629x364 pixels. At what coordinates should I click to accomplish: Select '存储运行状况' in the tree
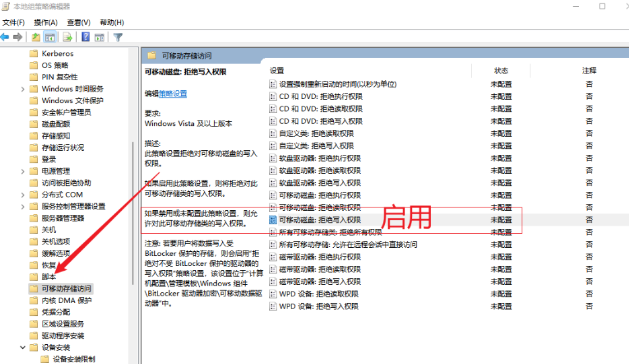tap(63, 148)
